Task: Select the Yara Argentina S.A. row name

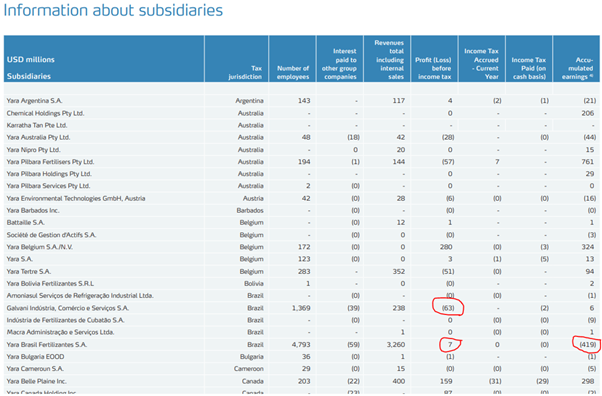Action: click(34, 101)
